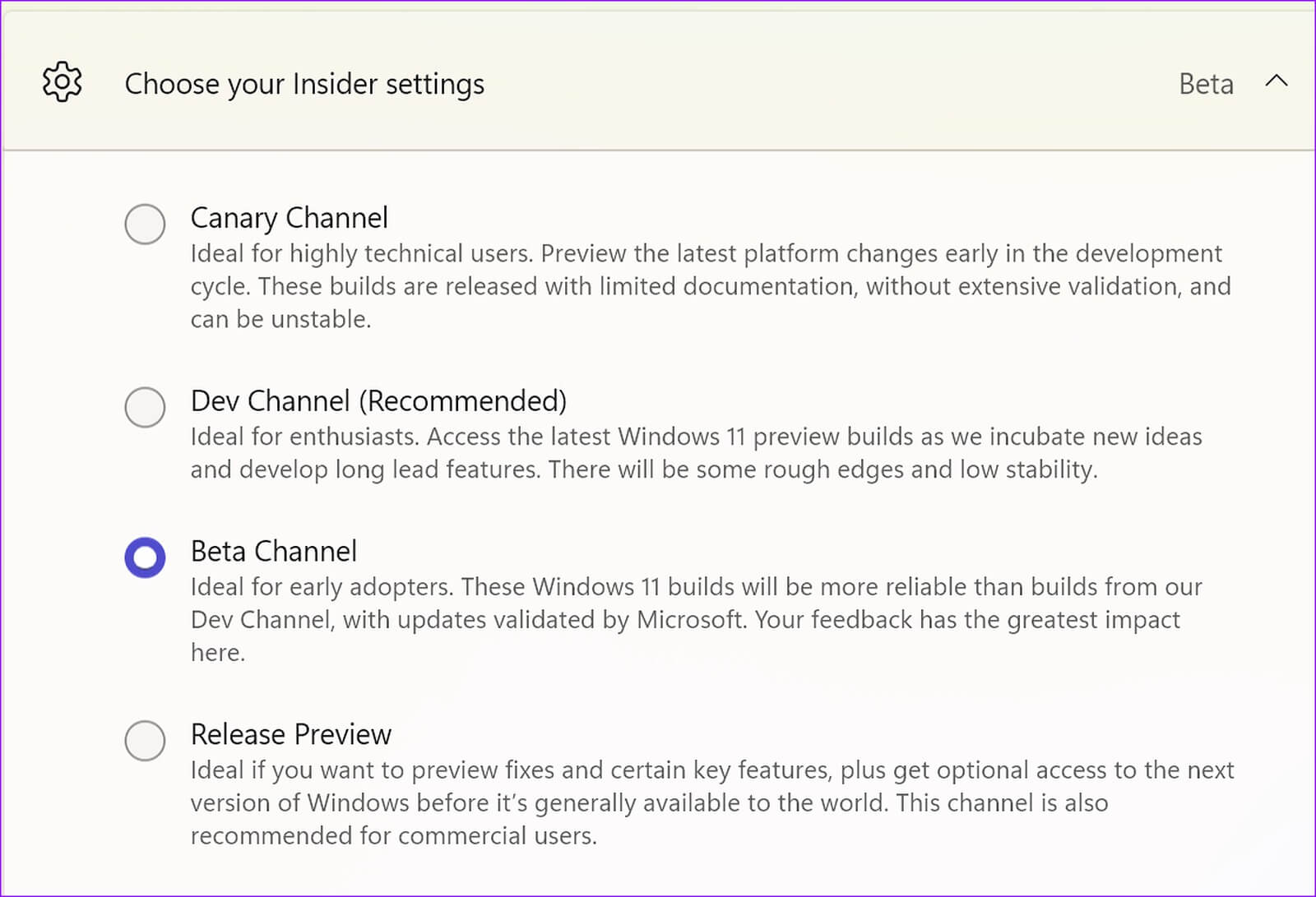Enable the Release Preview radio button
Image resolution: width=1316 pixels, height=897 pixels.
click(x=145, y=740)
